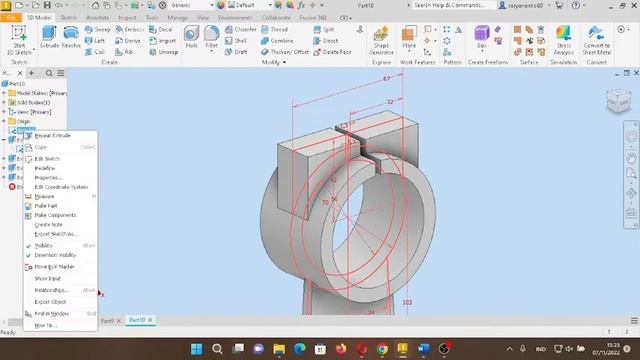Switch to the Sketch ribbon tab
Image resolution: width=640 pixels, height=360 pixels.
[68, 18]
